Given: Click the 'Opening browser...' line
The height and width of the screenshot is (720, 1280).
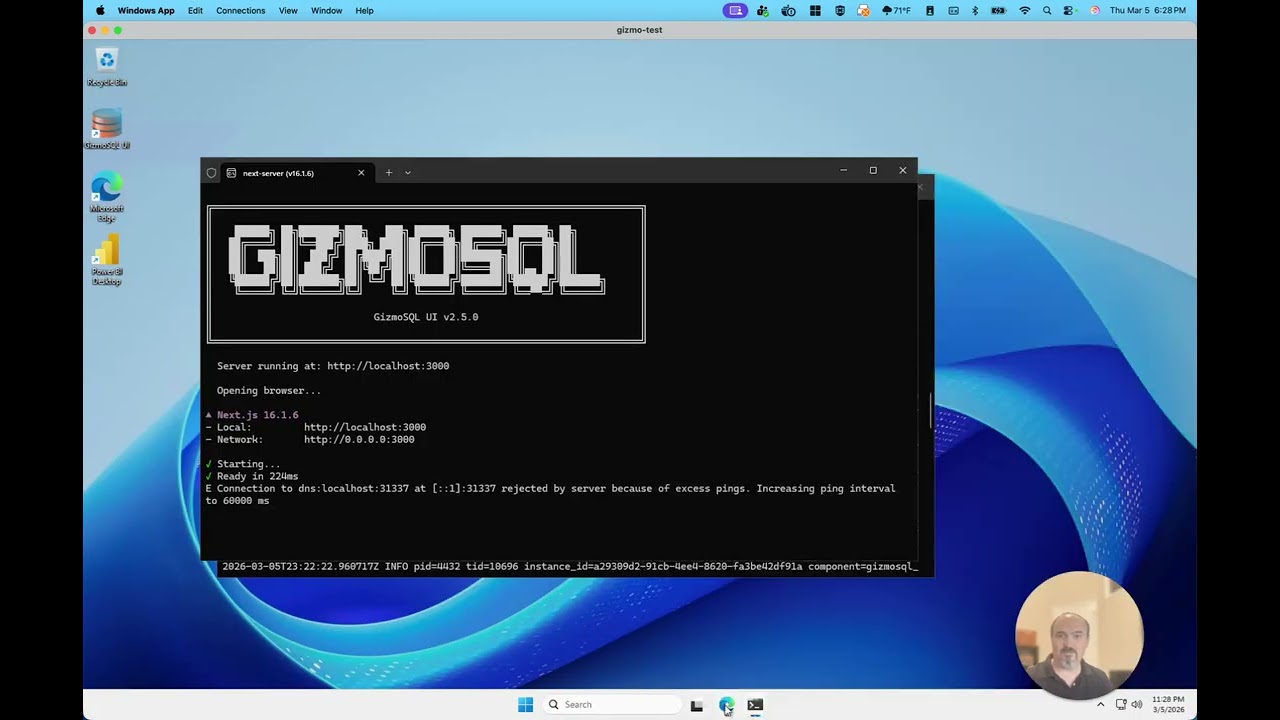Looking at the screenshot, I should 269,391.
